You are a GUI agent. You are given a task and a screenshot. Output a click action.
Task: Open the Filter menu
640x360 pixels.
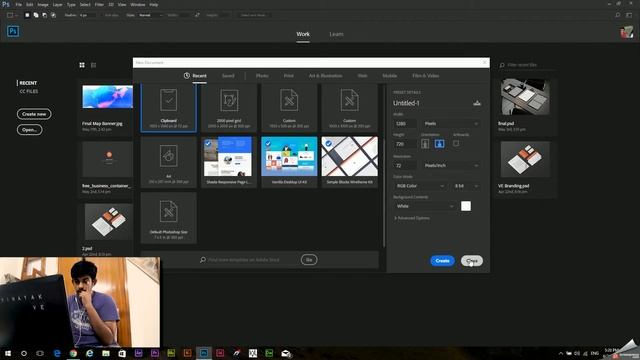coord(99,4)
